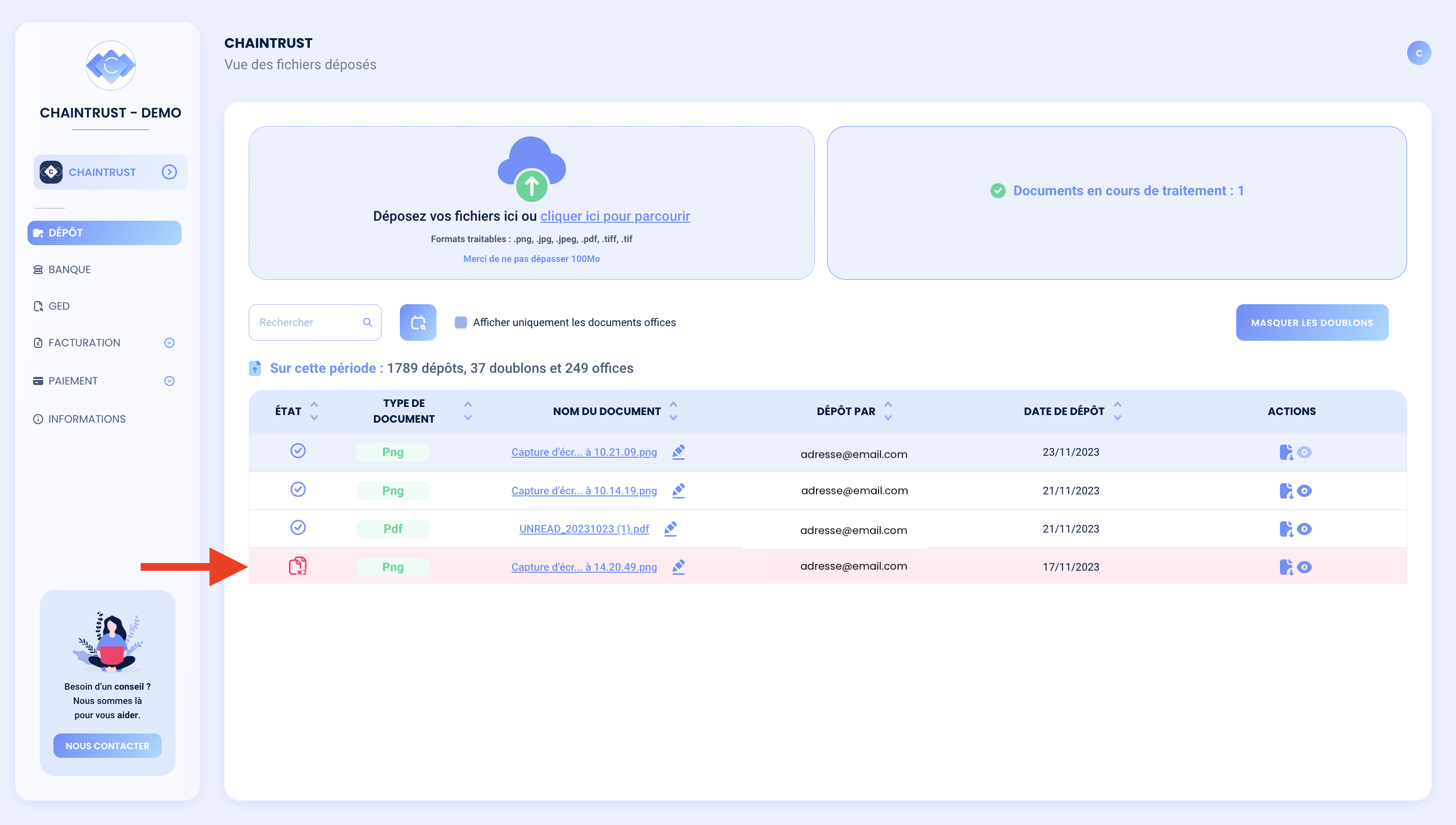
Task: Click the 17/11/2023 date cell
Action: [1070, 567]
